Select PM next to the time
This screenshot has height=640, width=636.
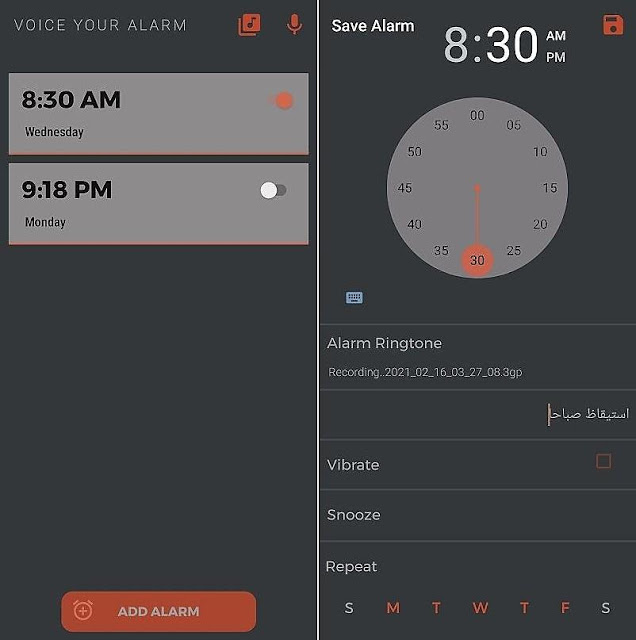click(556, 58)
